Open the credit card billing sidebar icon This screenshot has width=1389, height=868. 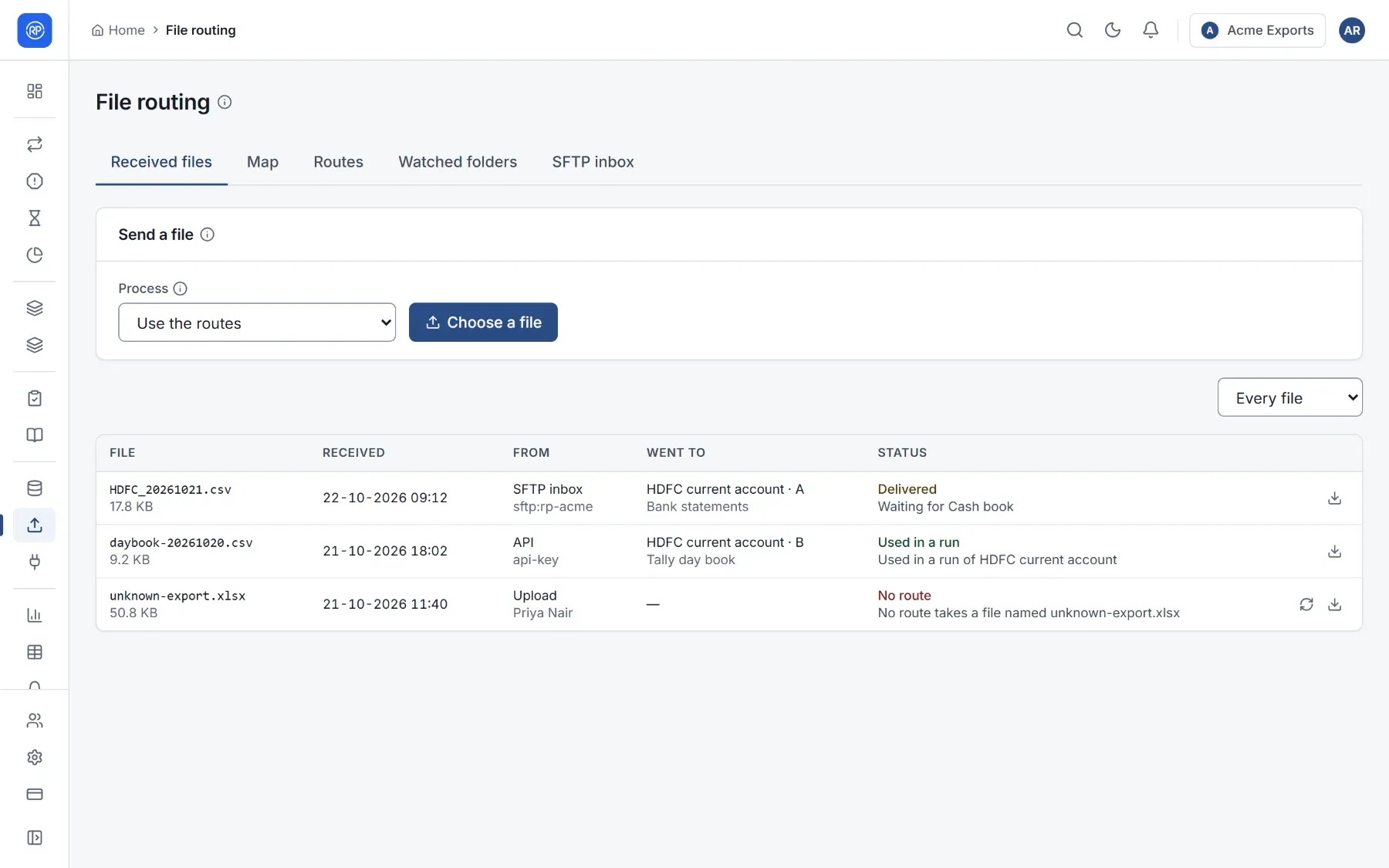35,795
